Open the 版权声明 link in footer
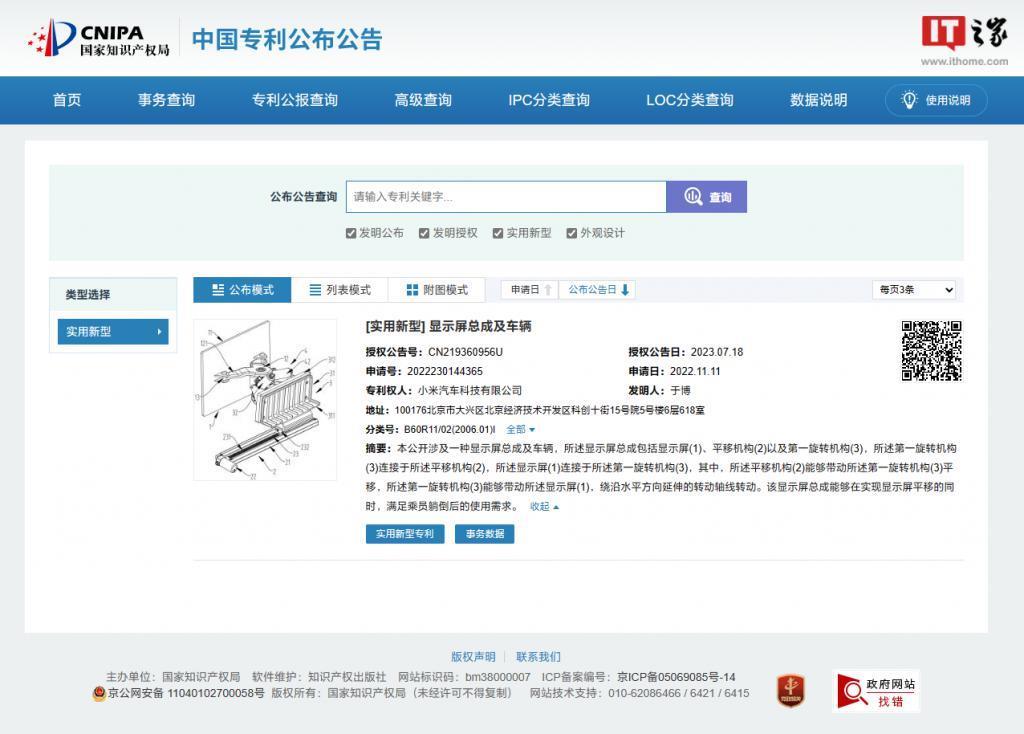This screenshot has width=1024, height=734. point(474,656)
